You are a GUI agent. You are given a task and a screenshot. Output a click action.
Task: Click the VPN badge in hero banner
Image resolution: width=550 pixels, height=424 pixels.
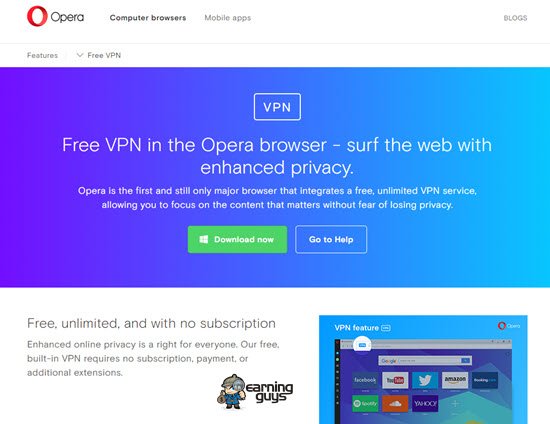pos(277,107)
